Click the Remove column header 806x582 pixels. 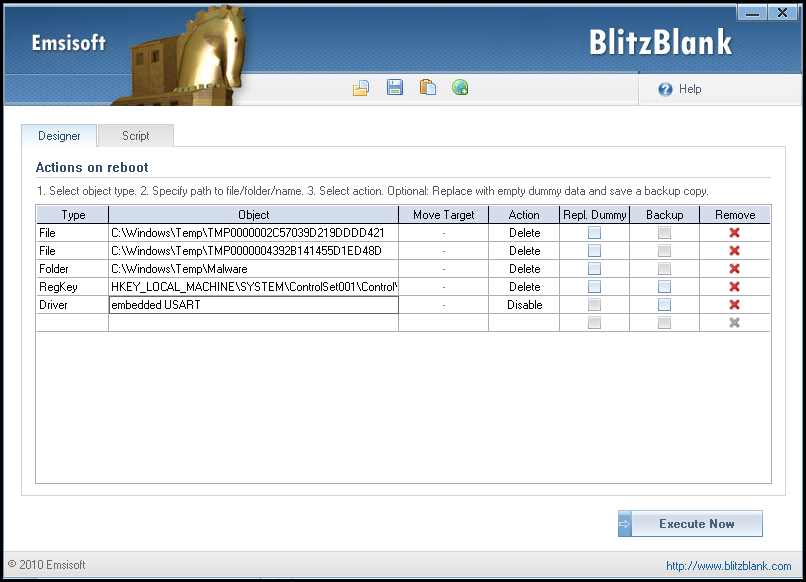pos(735,214)
